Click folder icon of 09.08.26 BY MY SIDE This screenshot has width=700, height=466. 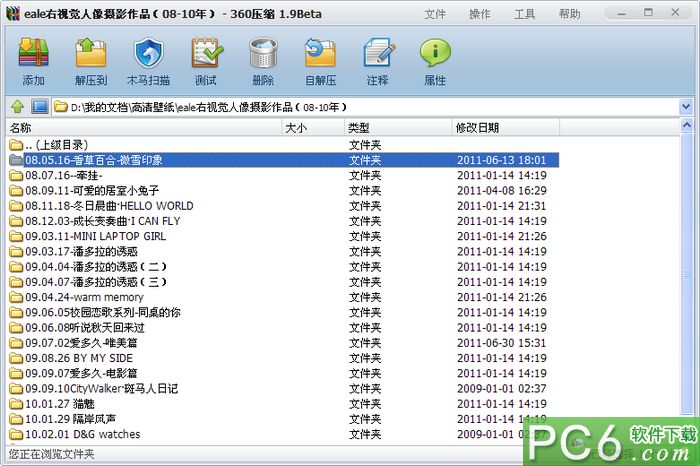click(16, 358)
